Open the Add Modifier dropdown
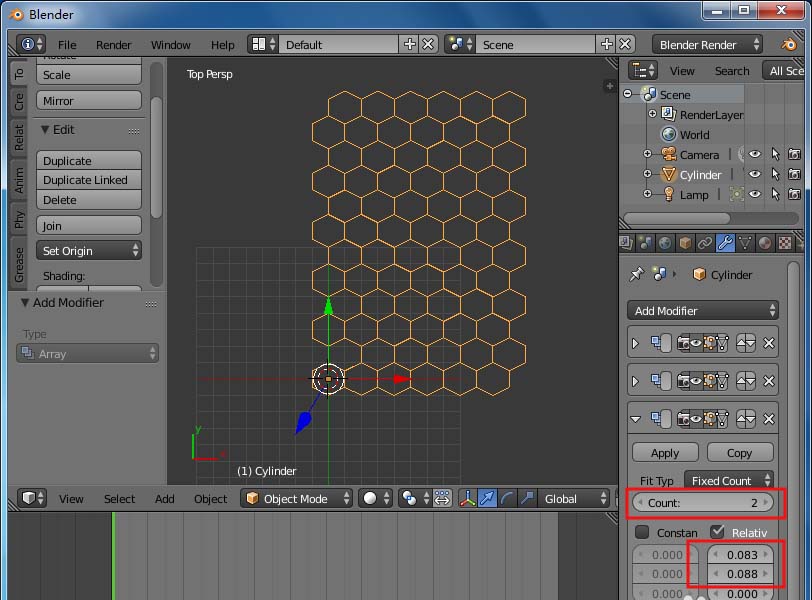 [x=702, y=311]
